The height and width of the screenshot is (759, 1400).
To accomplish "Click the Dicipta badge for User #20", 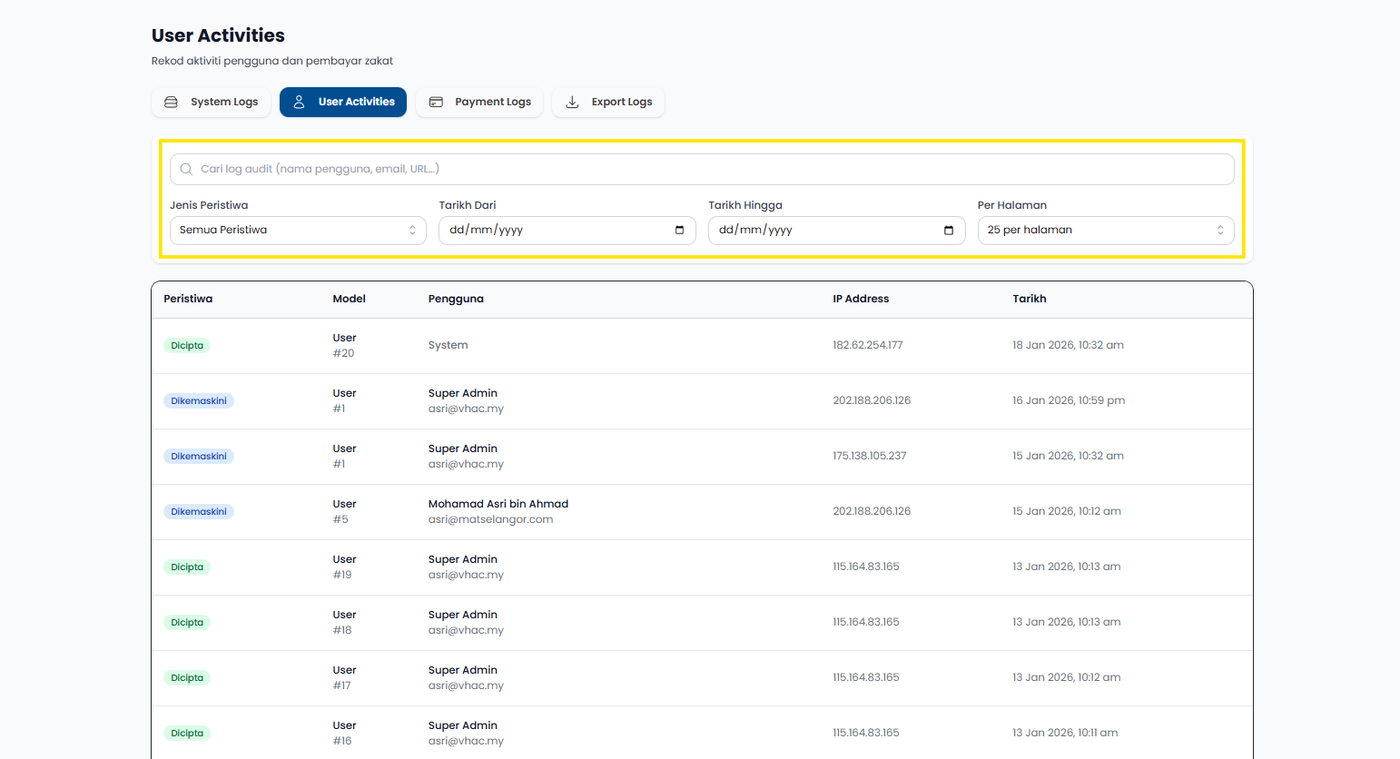I will coord(187,346).
